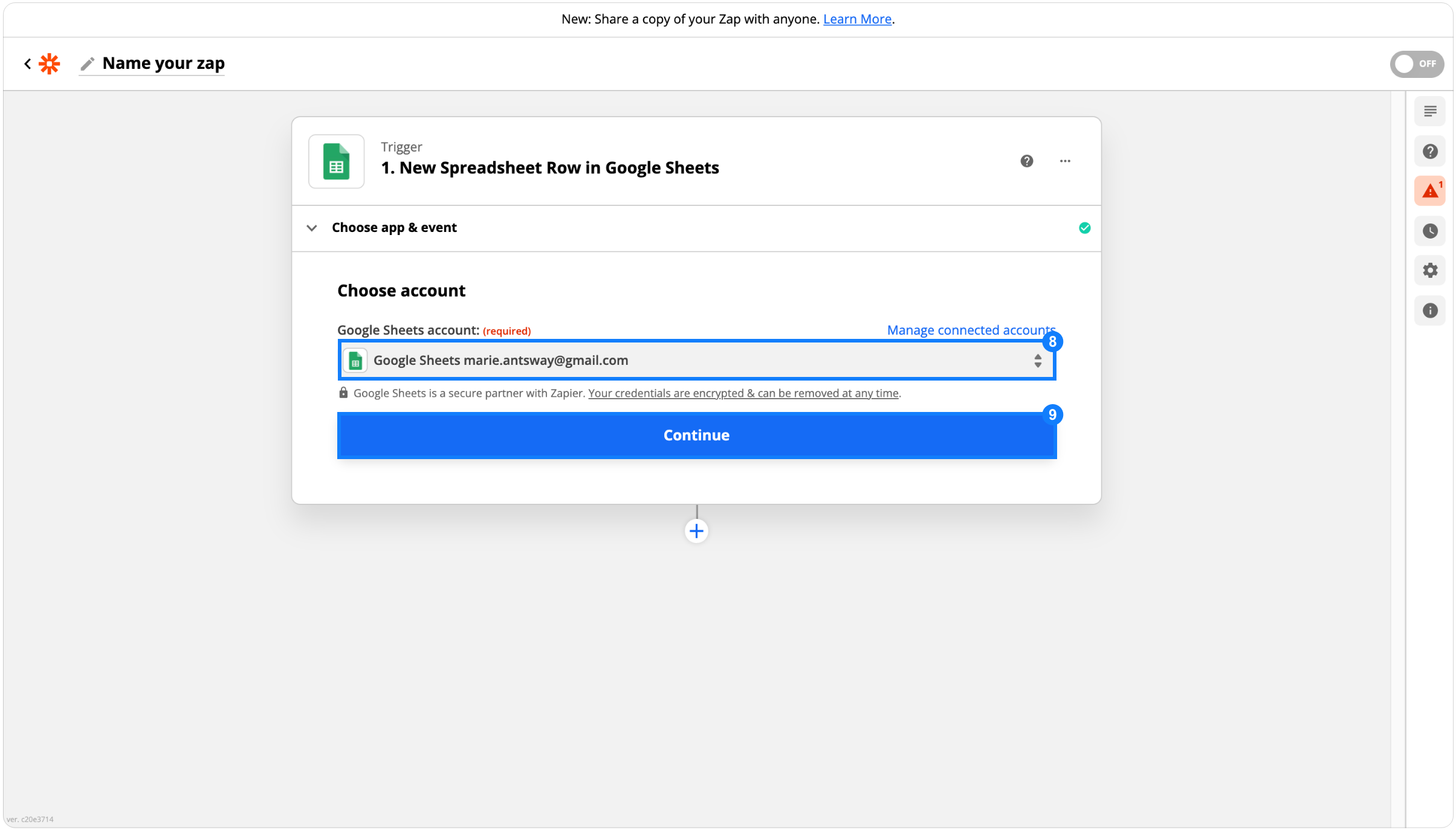The height and width of the screenshot is (830, 1456).
Task: Click the green completed checkmark icon
Action: (x=1085, y=228)
